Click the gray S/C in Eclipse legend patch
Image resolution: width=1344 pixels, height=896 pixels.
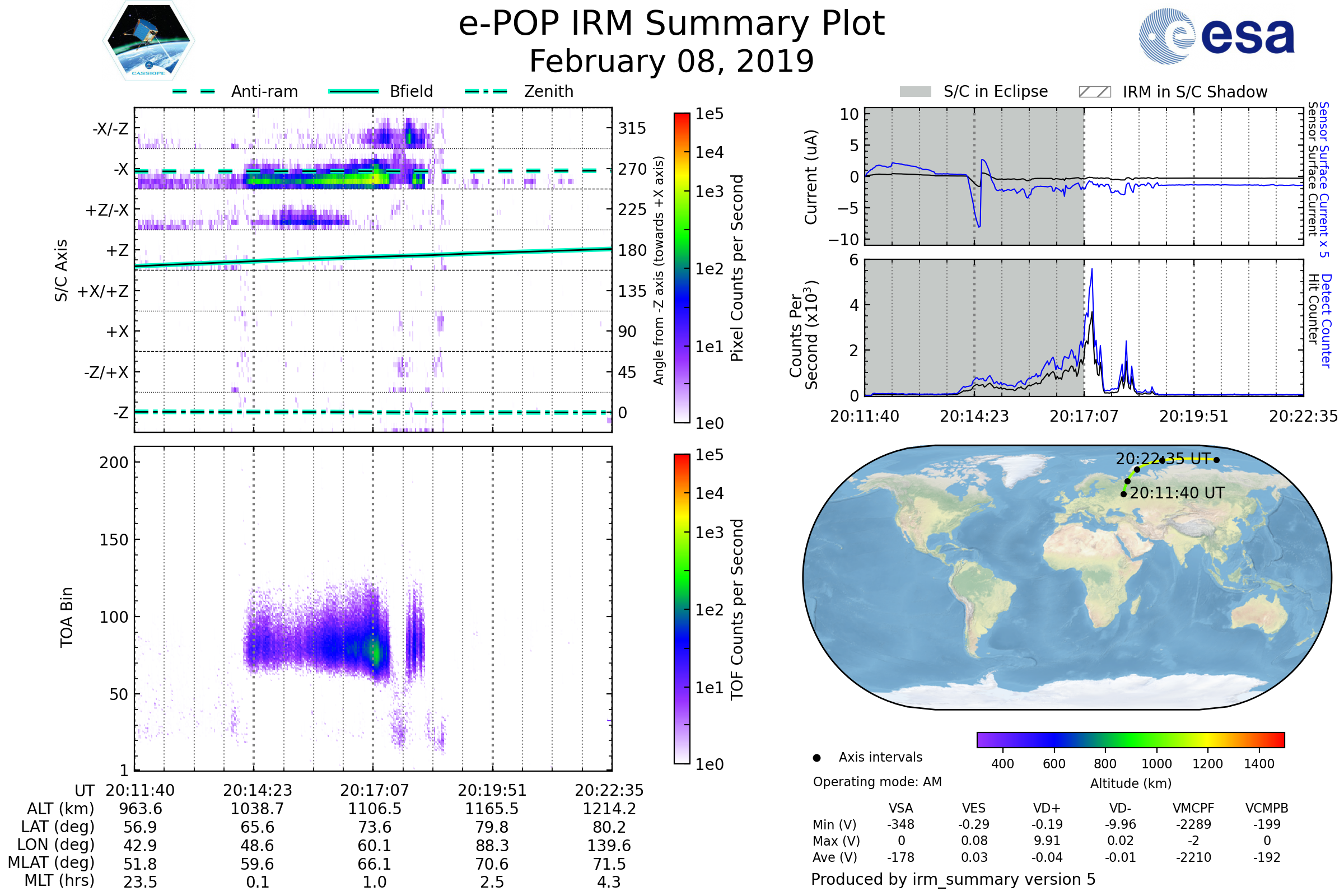click(916, 92)
